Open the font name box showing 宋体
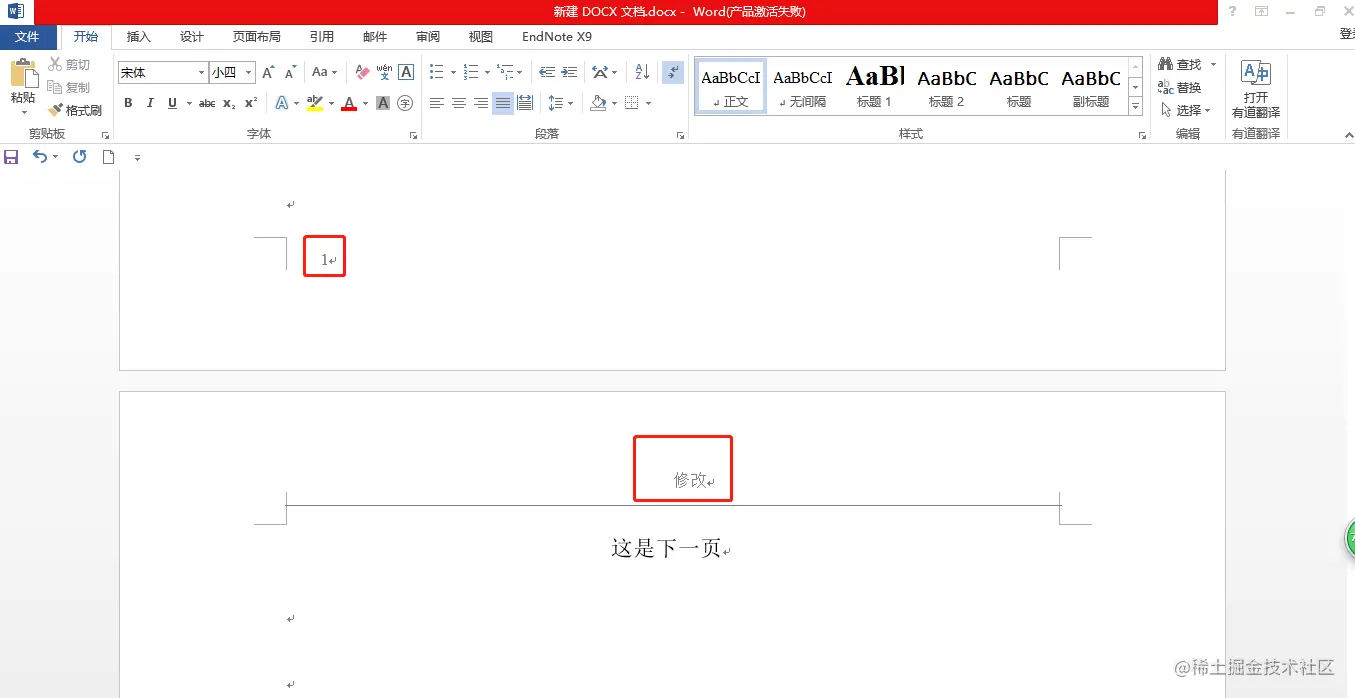 [162, 73]
